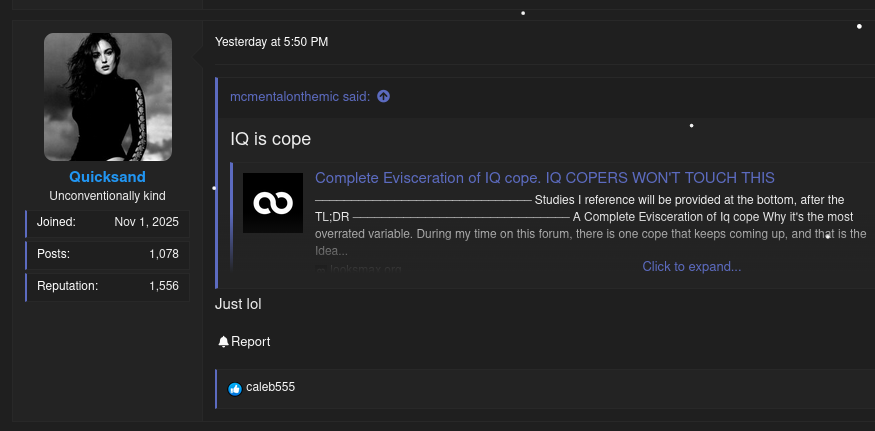Viewport: 875px width, 431px height.
Task: Click the quoted text "IQ is cope"
Action: (271, 139)
